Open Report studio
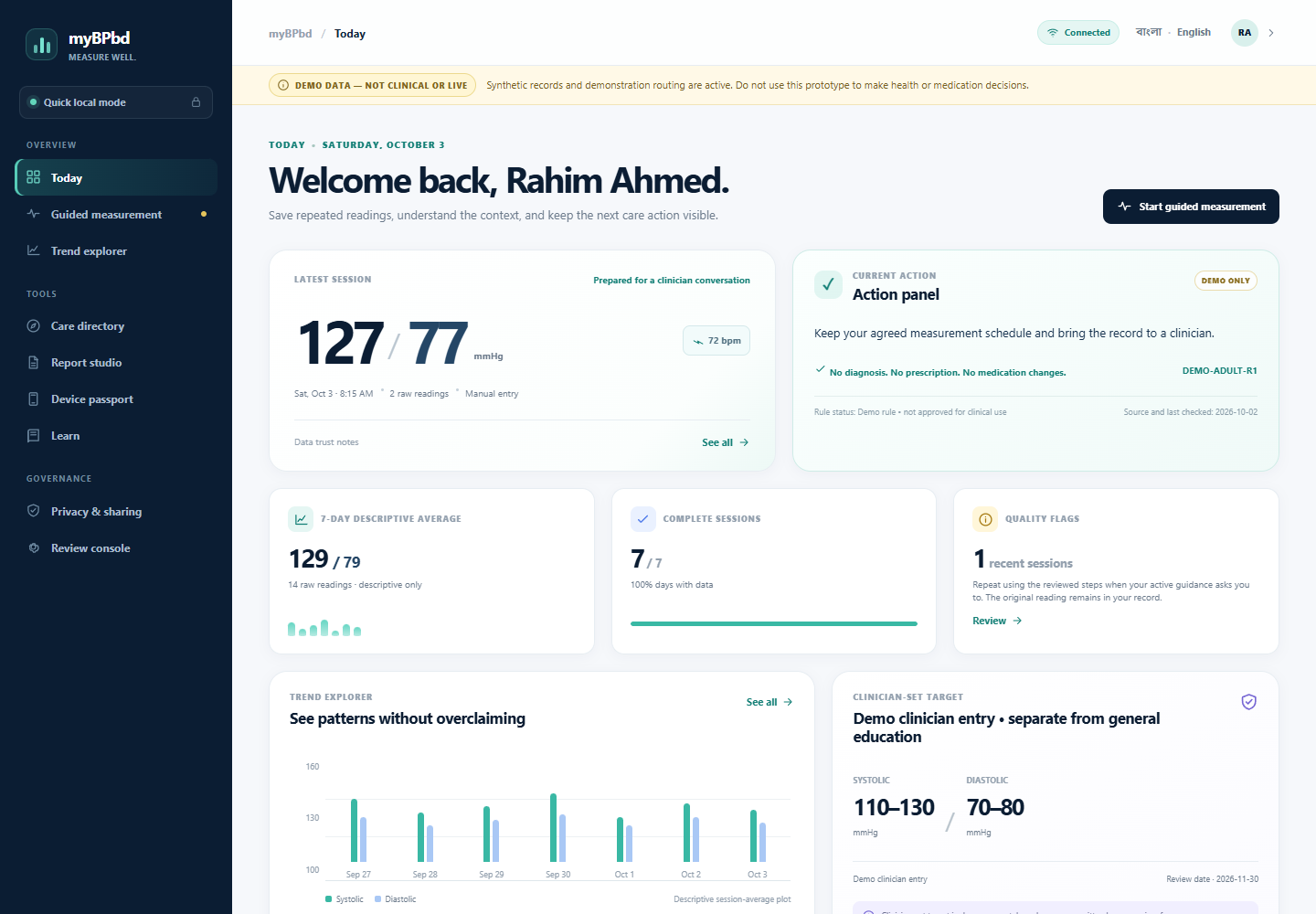 click(x=116, y=362)
